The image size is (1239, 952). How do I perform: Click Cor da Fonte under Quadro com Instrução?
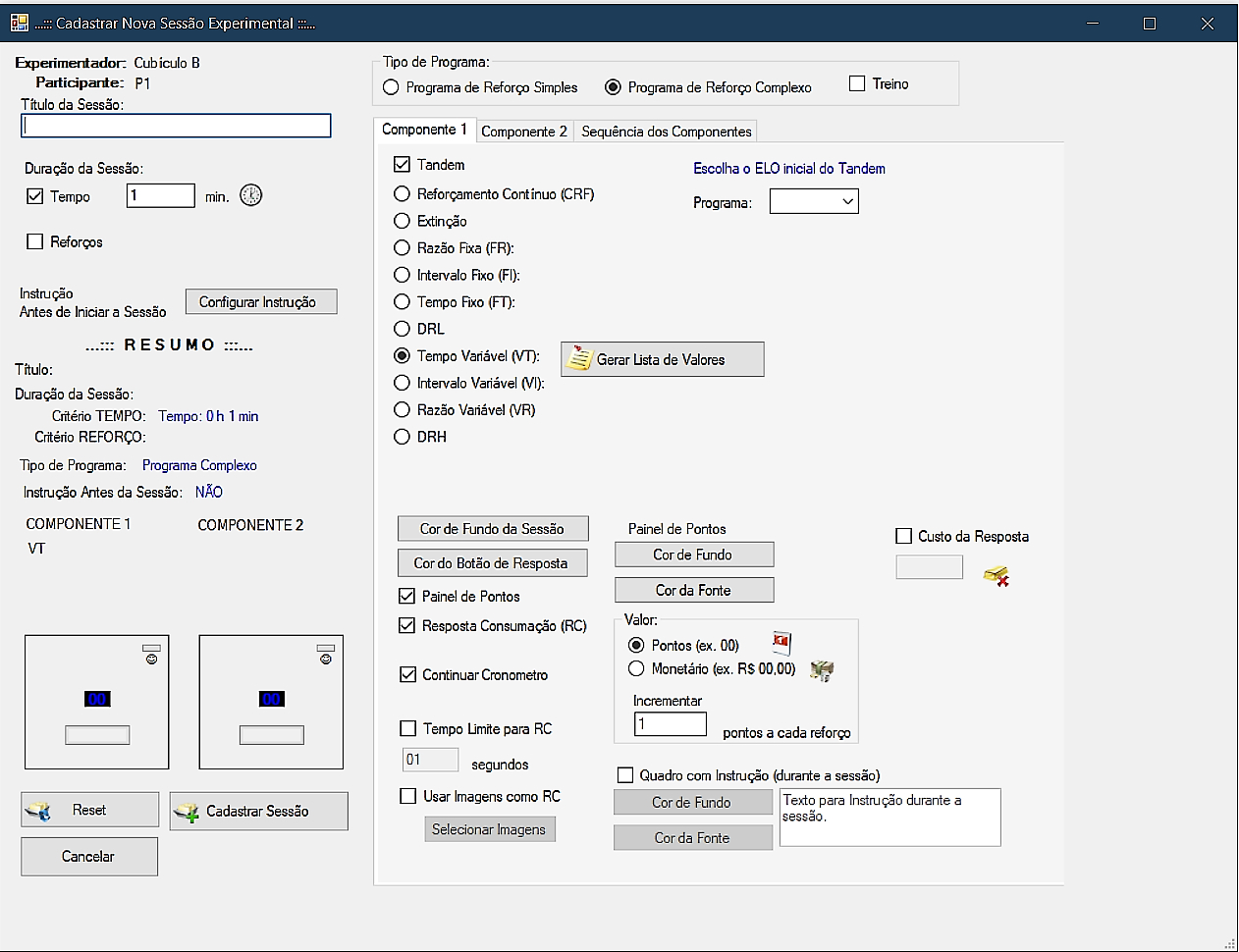[693, 837]
